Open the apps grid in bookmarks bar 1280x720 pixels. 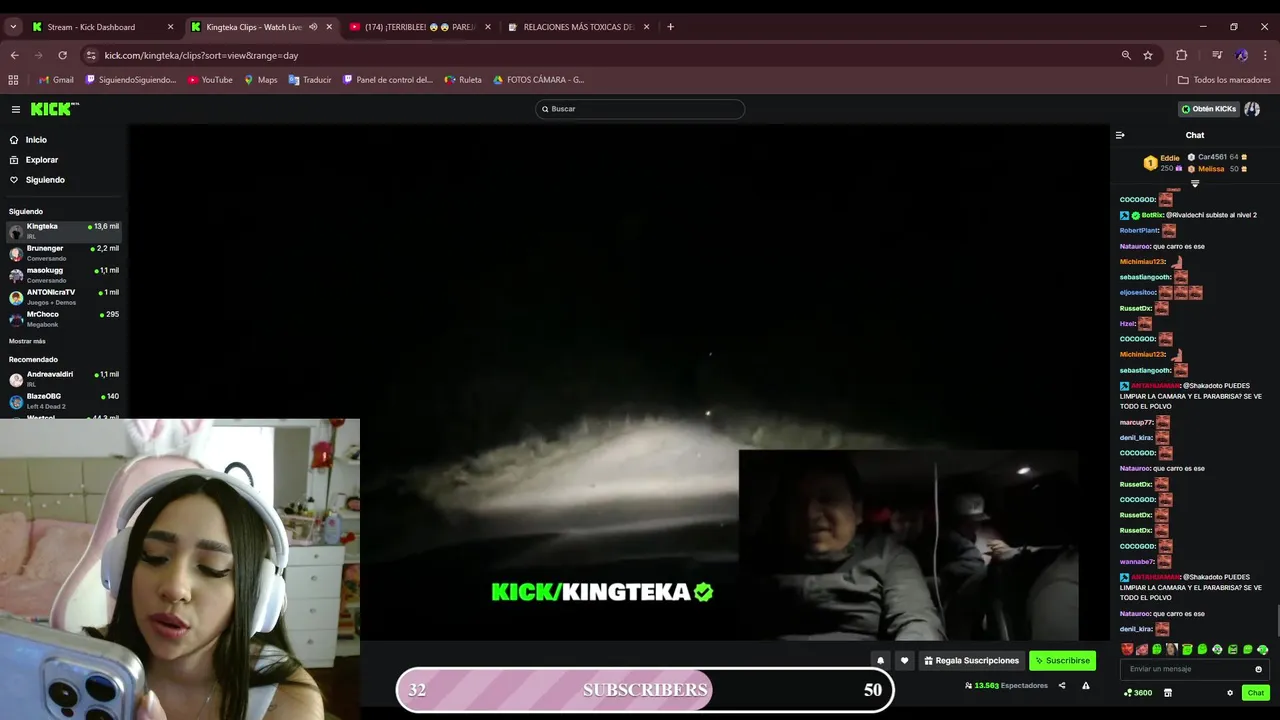tap(13, 80)
